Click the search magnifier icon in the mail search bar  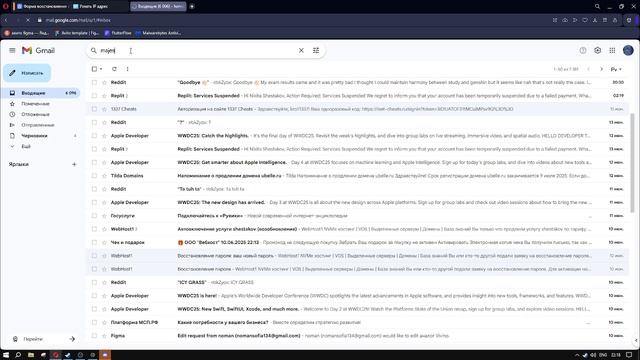pyautogui.click(x=93, y=51)
